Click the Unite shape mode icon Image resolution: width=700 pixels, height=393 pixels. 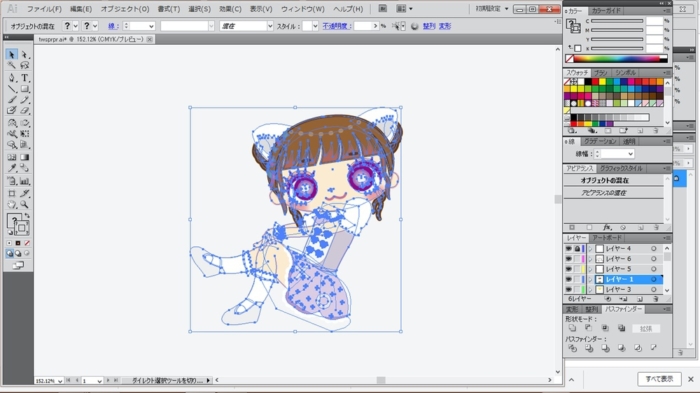point(573,328)
